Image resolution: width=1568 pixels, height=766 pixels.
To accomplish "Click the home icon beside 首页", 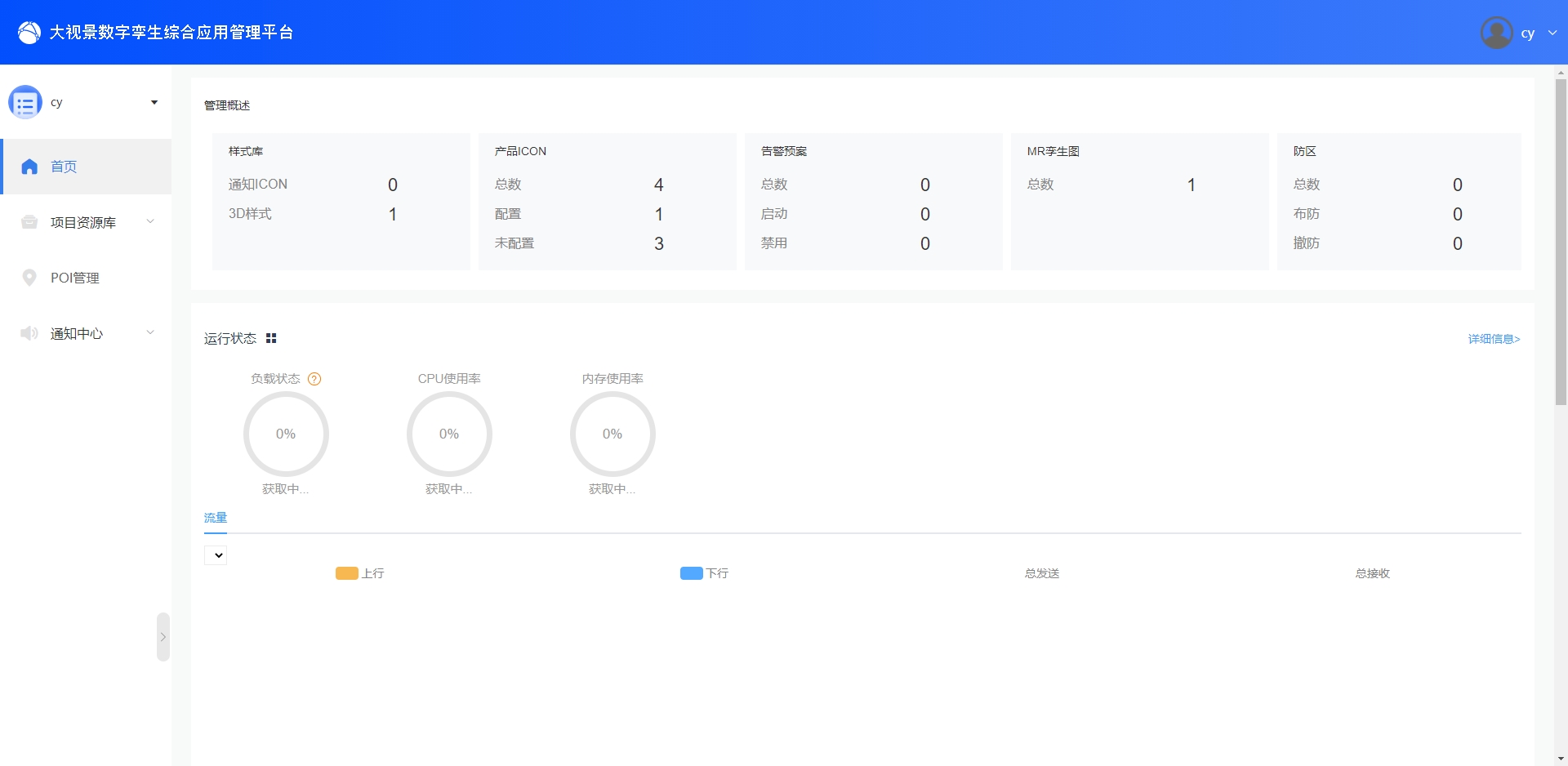I will pos(29,167).
